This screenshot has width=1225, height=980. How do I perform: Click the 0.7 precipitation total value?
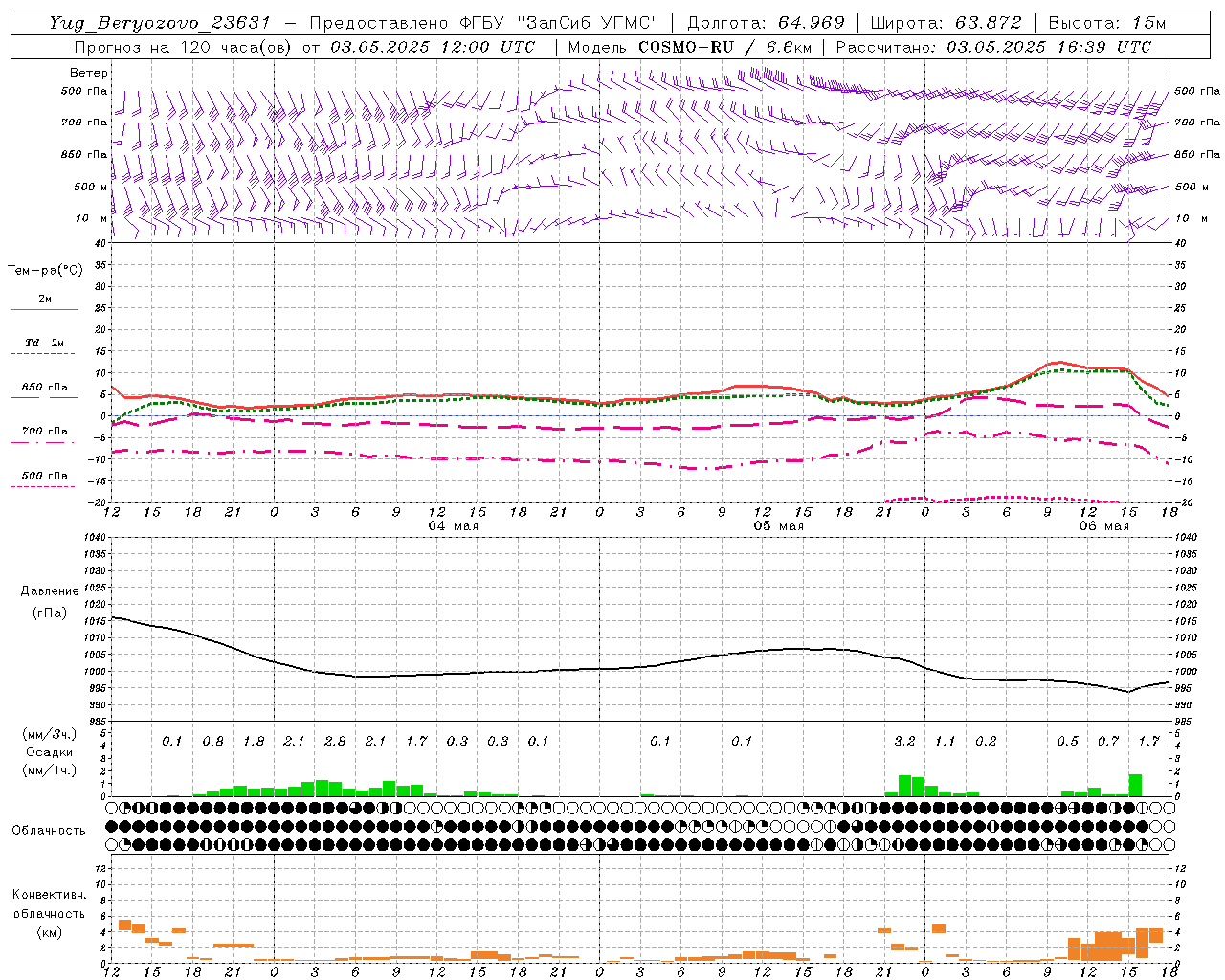(x=1108, y=741)
